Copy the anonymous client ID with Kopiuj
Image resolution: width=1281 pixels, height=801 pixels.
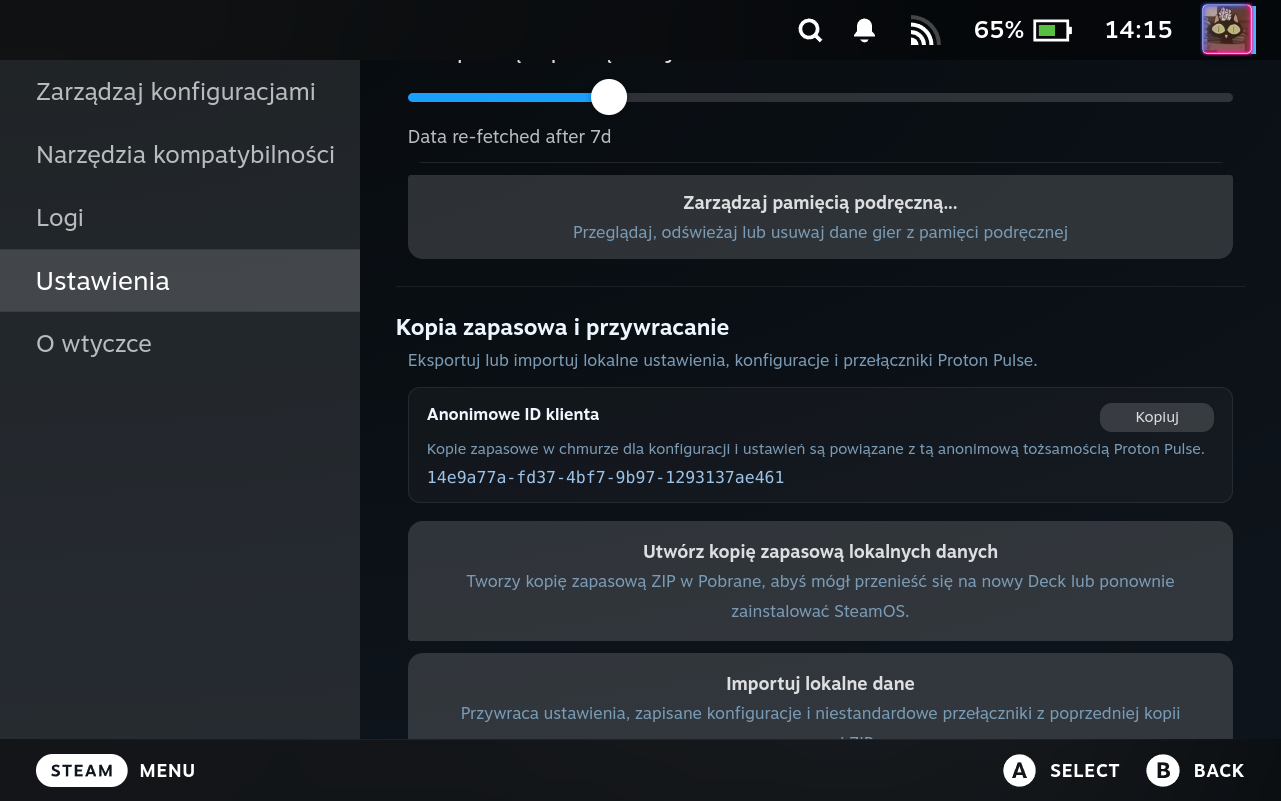click(1157, 417)
